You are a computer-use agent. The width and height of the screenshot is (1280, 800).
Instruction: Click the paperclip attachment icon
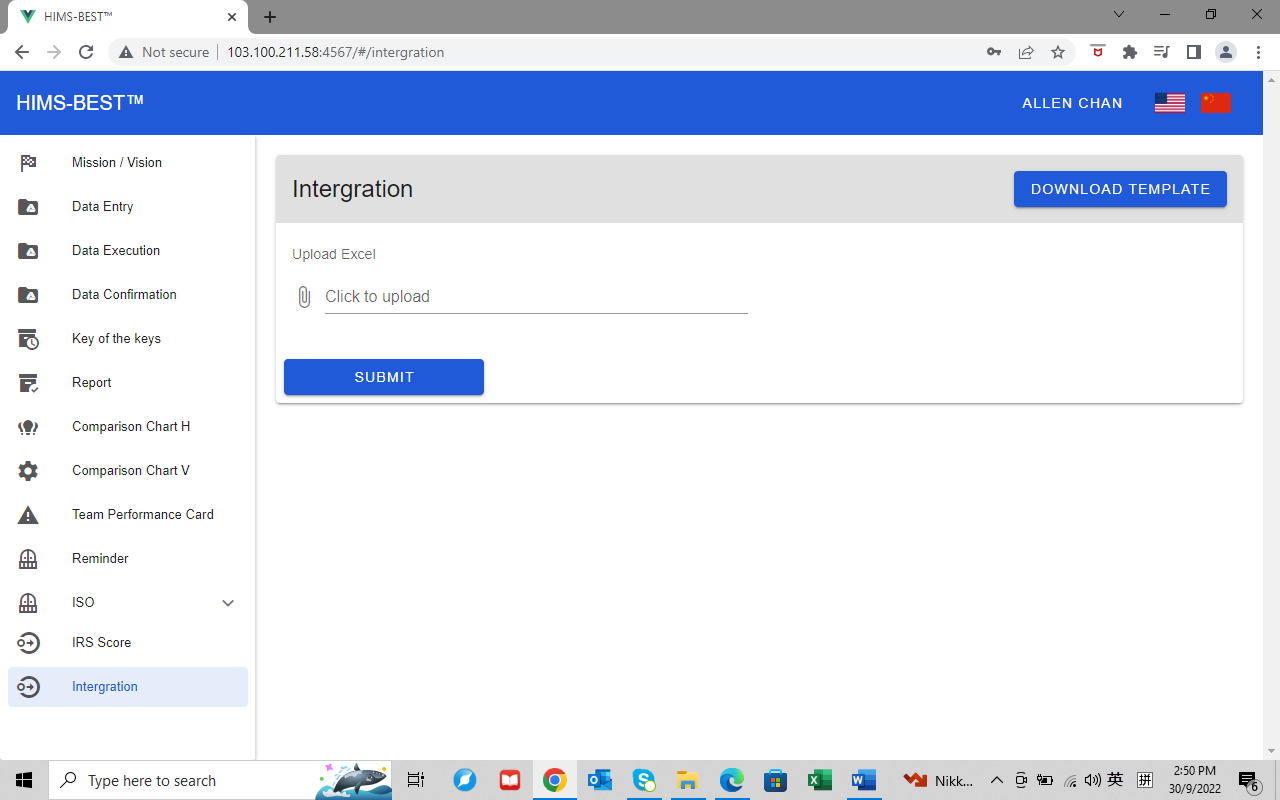click(x=304, y=297)
